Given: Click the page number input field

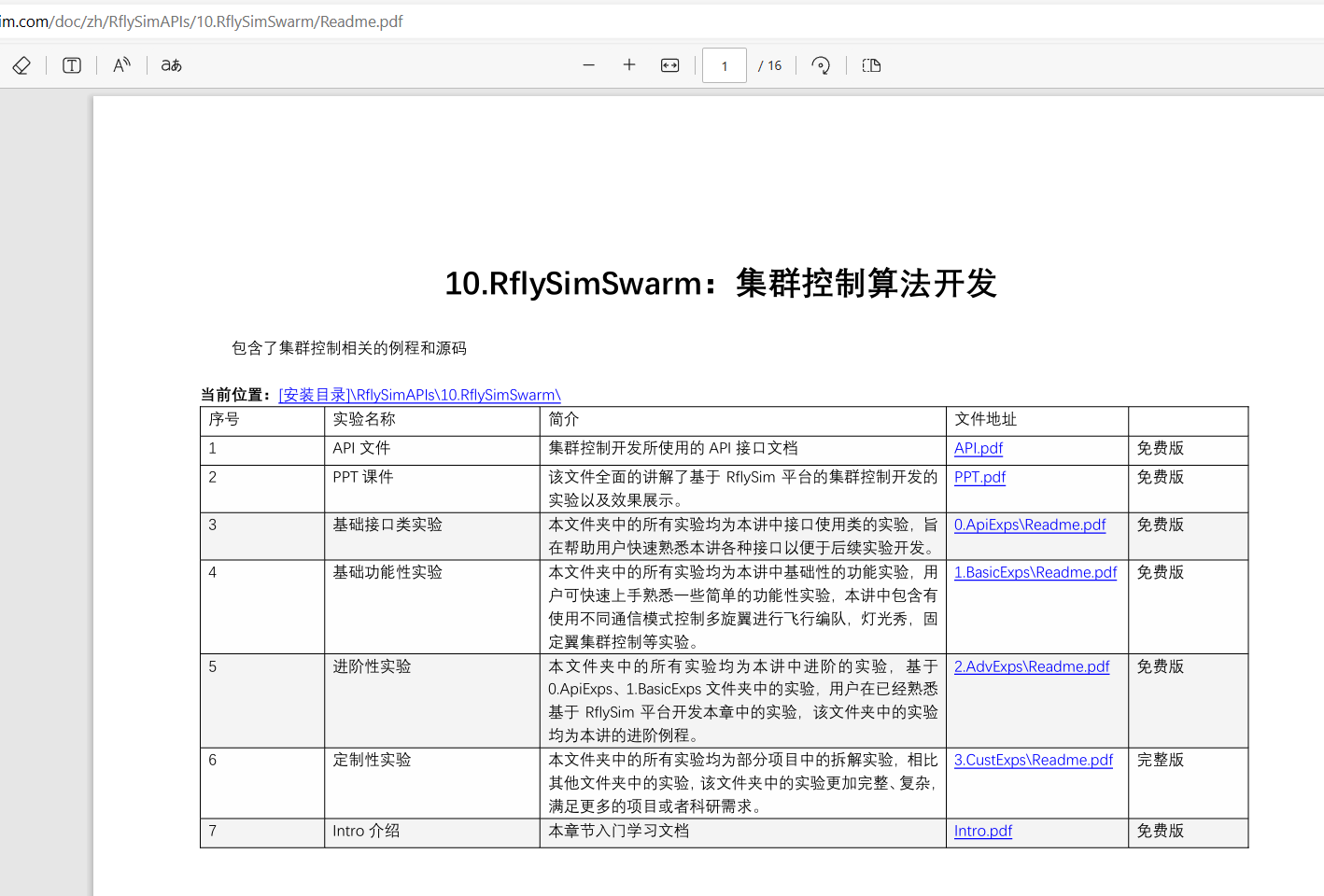Looking at the screenshot, I should tap(725, 66).
